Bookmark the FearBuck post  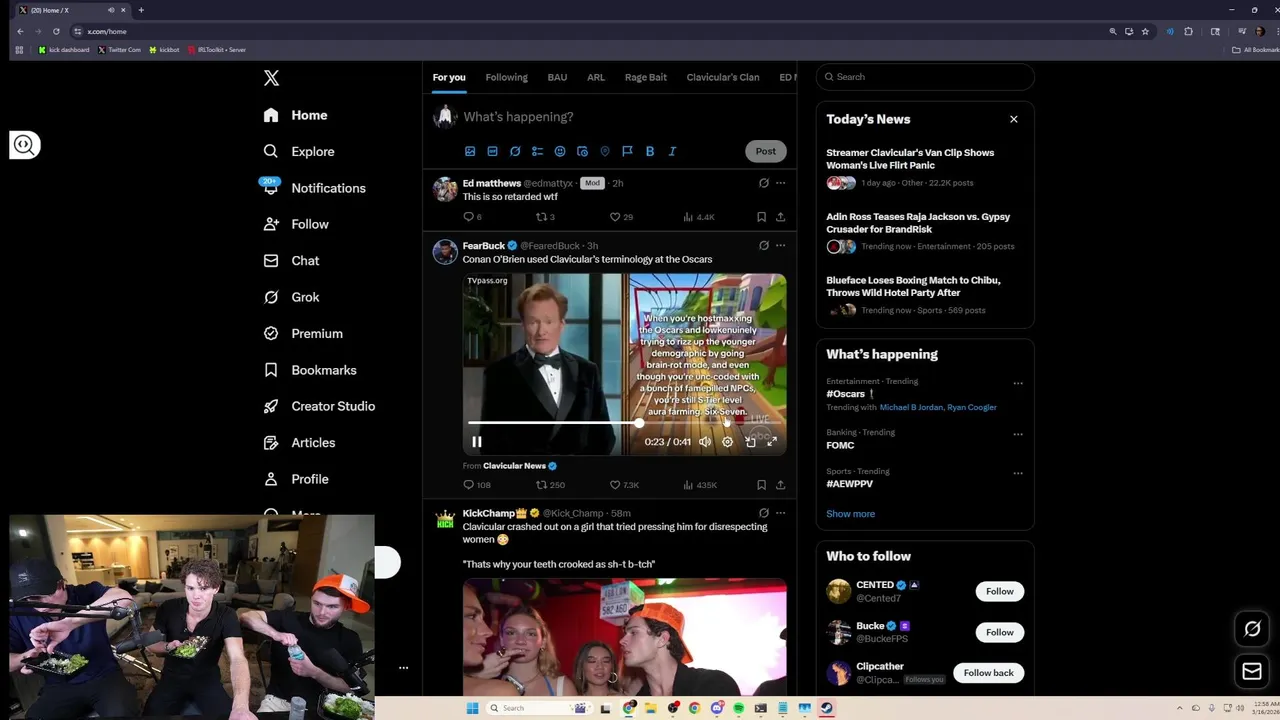761,484
